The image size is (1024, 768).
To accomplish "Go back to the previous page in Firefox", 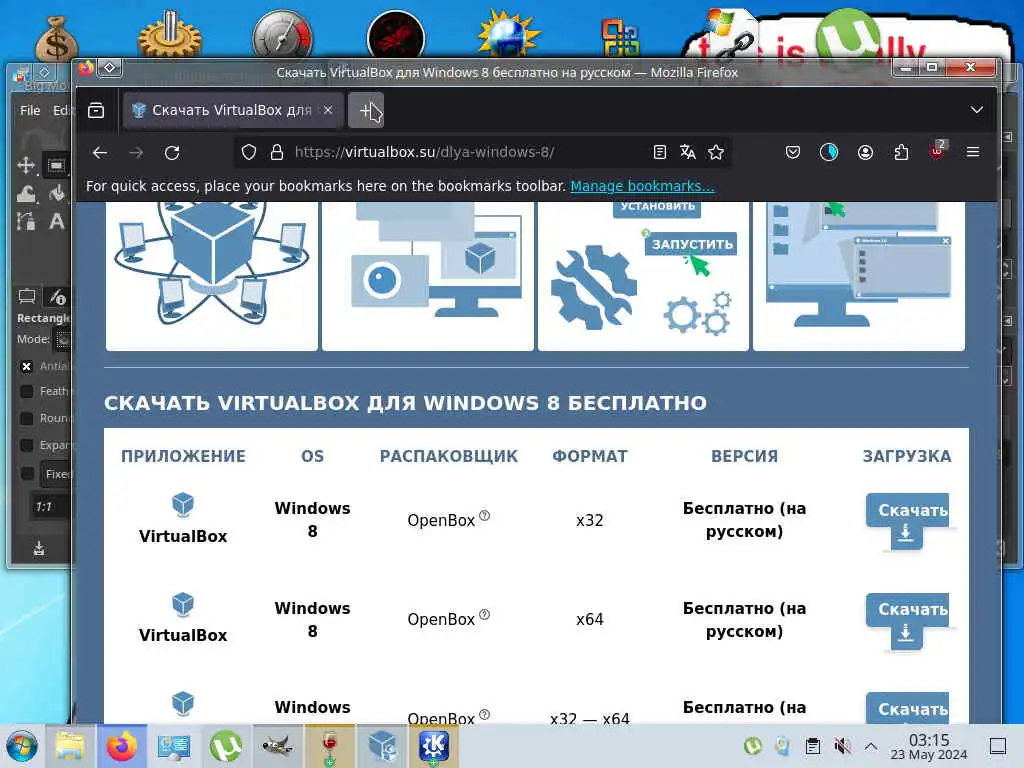I will pyautogui.click(x=100, y=153).
